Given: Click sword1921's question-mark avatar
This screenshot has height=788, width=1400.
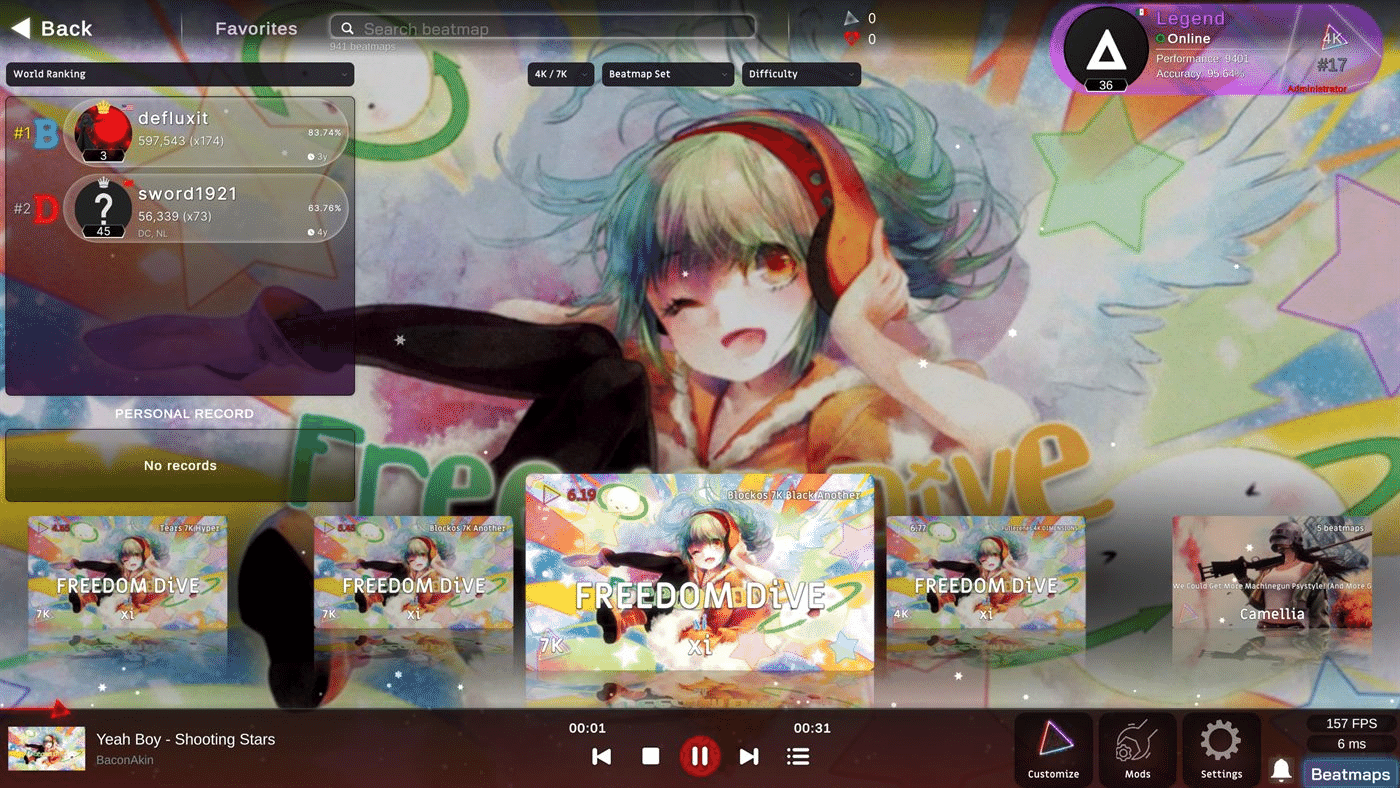Looking at the screenshot, I should (104, 208).
